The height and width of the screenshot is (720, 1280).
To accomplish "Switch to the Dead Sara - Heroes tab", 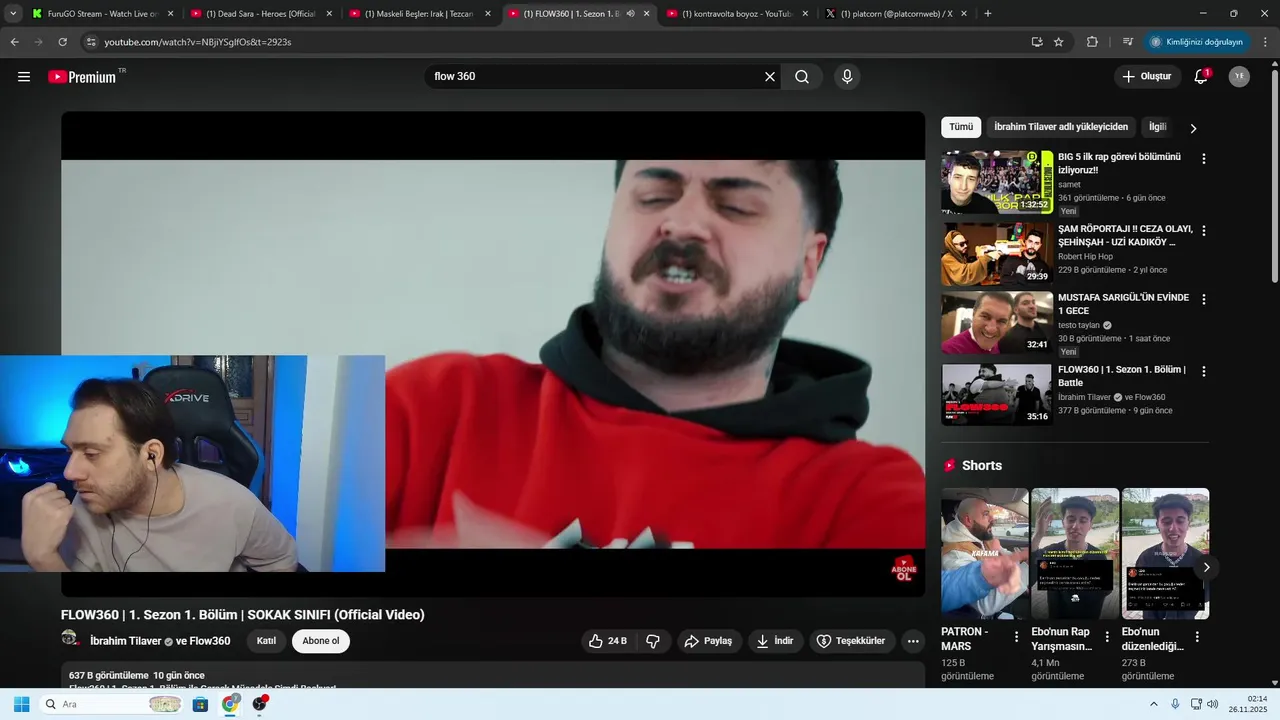I will pos(259,14).
